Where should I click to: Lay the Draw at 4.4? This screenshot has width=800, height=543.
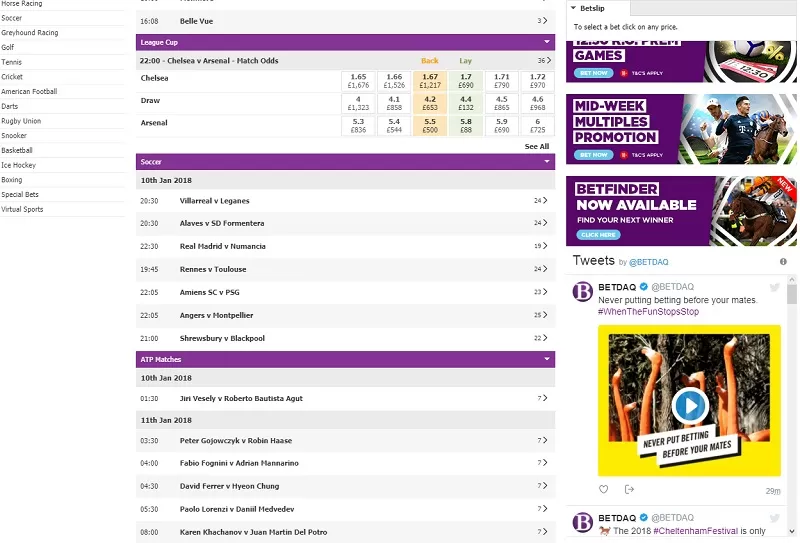[x=466, y=103]
